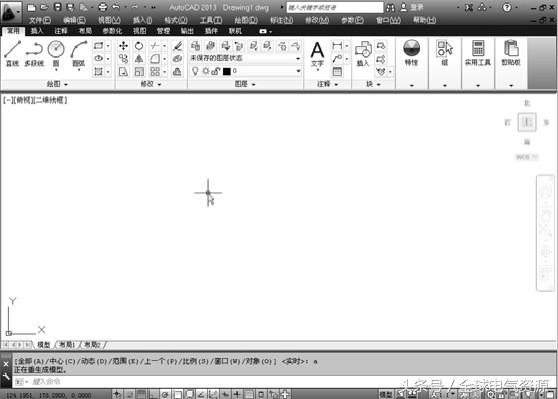Switch to the Parametric (参数化) ribbon tab
The height and width of the screenshot is (399, 558).
click(112, 31)
